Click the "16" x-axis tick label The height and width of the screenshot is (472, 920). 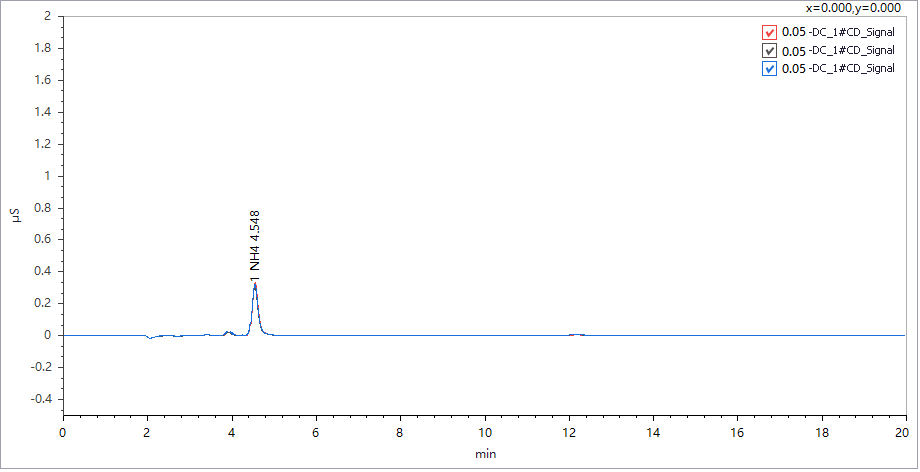pos(738,433)
